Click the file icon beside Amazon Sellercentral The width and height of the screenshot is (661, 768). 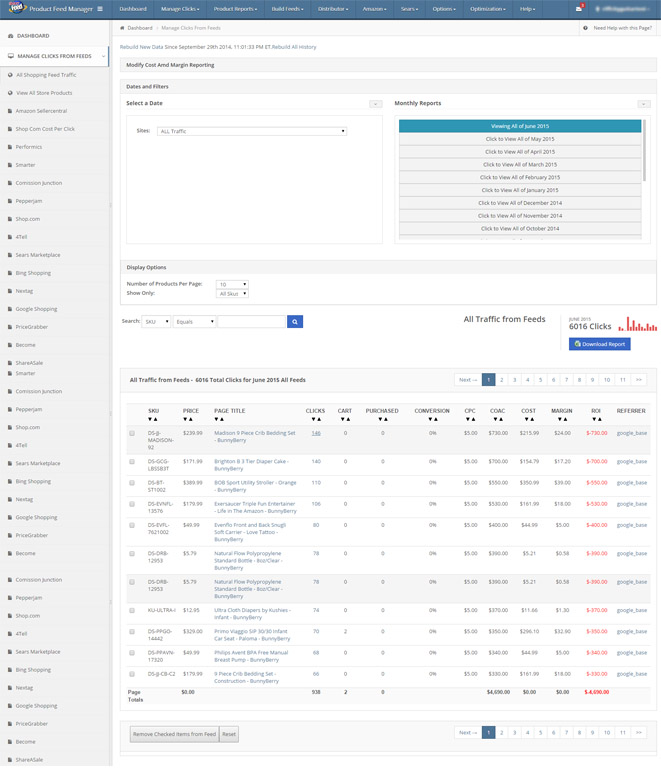click(x=10, y=111)
